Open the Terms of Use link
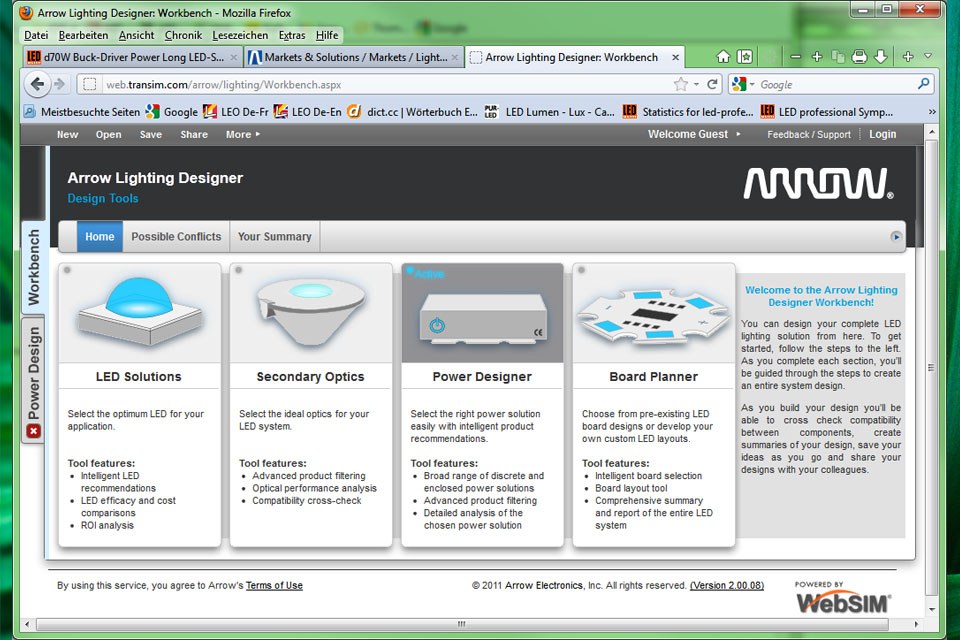The width and height of the screenshot is (960, 640). coord(274,586)
